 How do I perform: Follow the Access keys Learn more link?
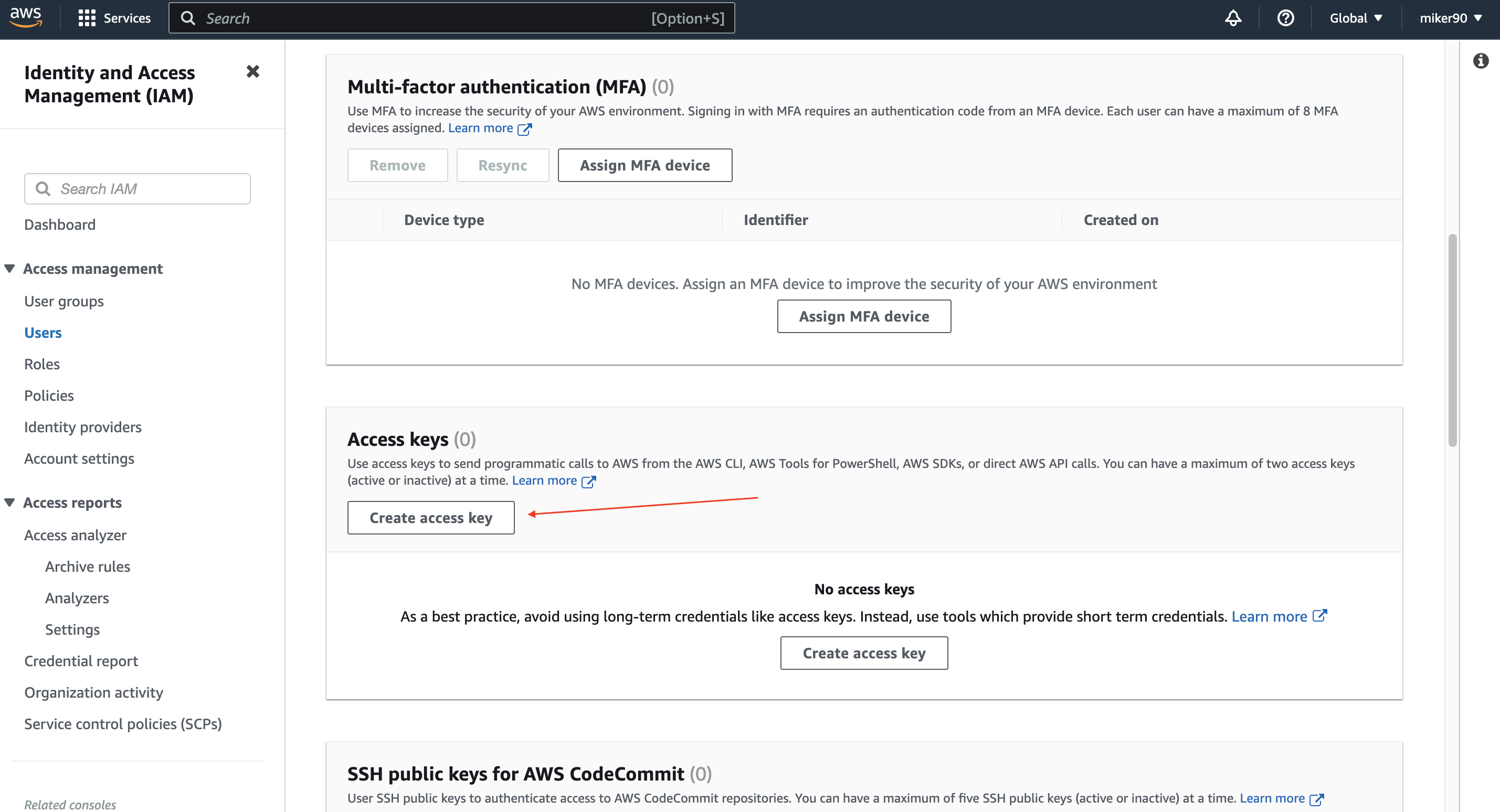tap(544, 480)
